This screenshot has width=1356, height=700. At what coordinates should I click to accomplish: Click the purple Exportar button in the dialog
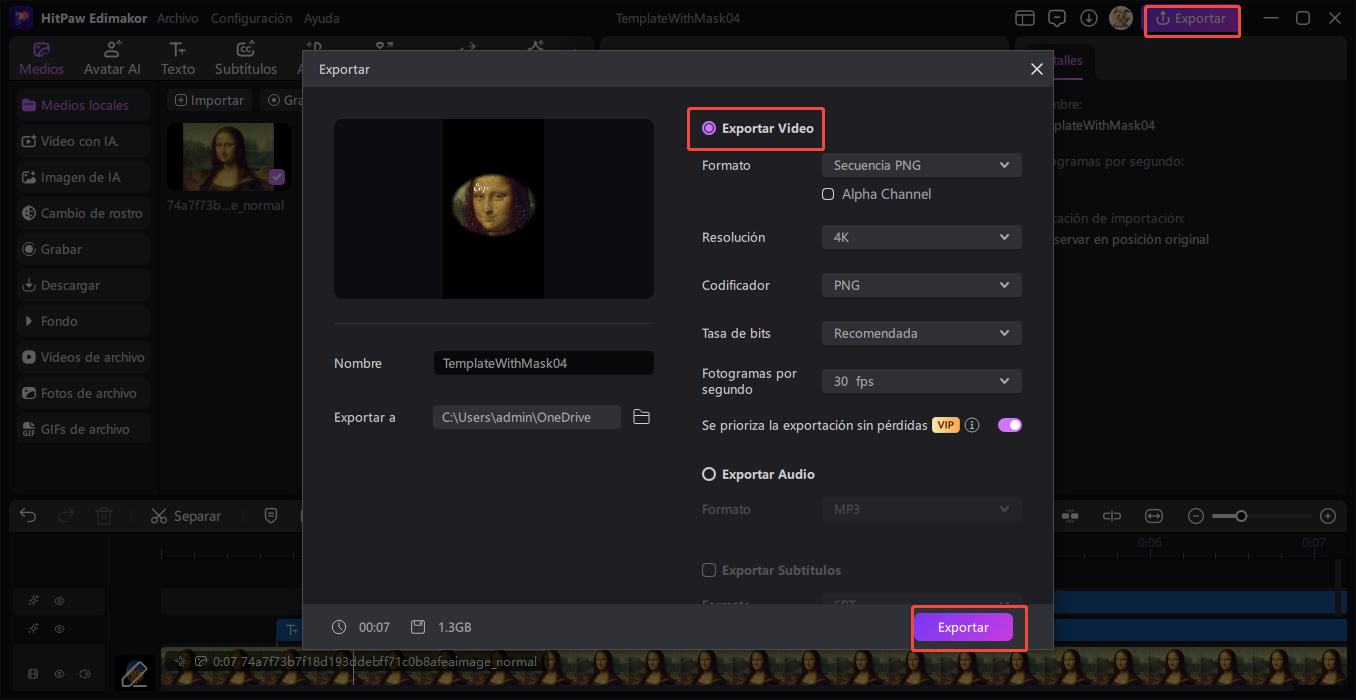963,627
